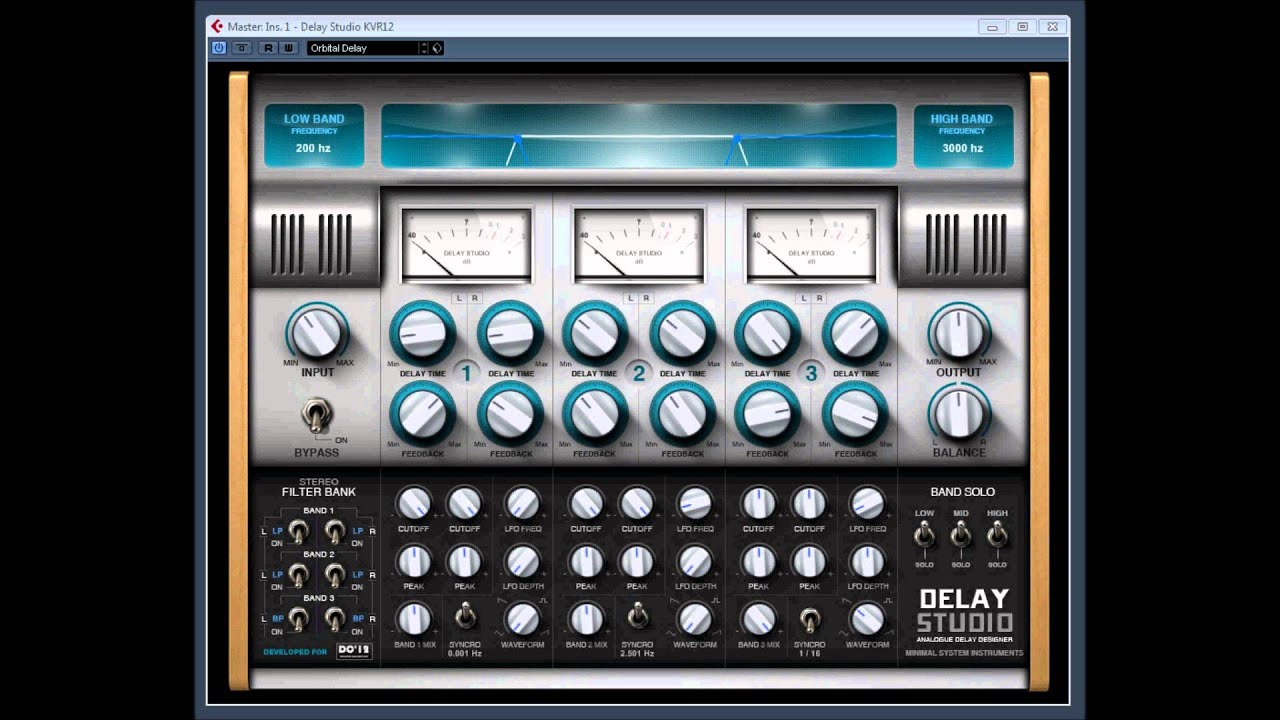Image resolution: width=1280 pixels, height=720 pixels.
Task: Click the W write automation button
Action: (x=289, y=48)
